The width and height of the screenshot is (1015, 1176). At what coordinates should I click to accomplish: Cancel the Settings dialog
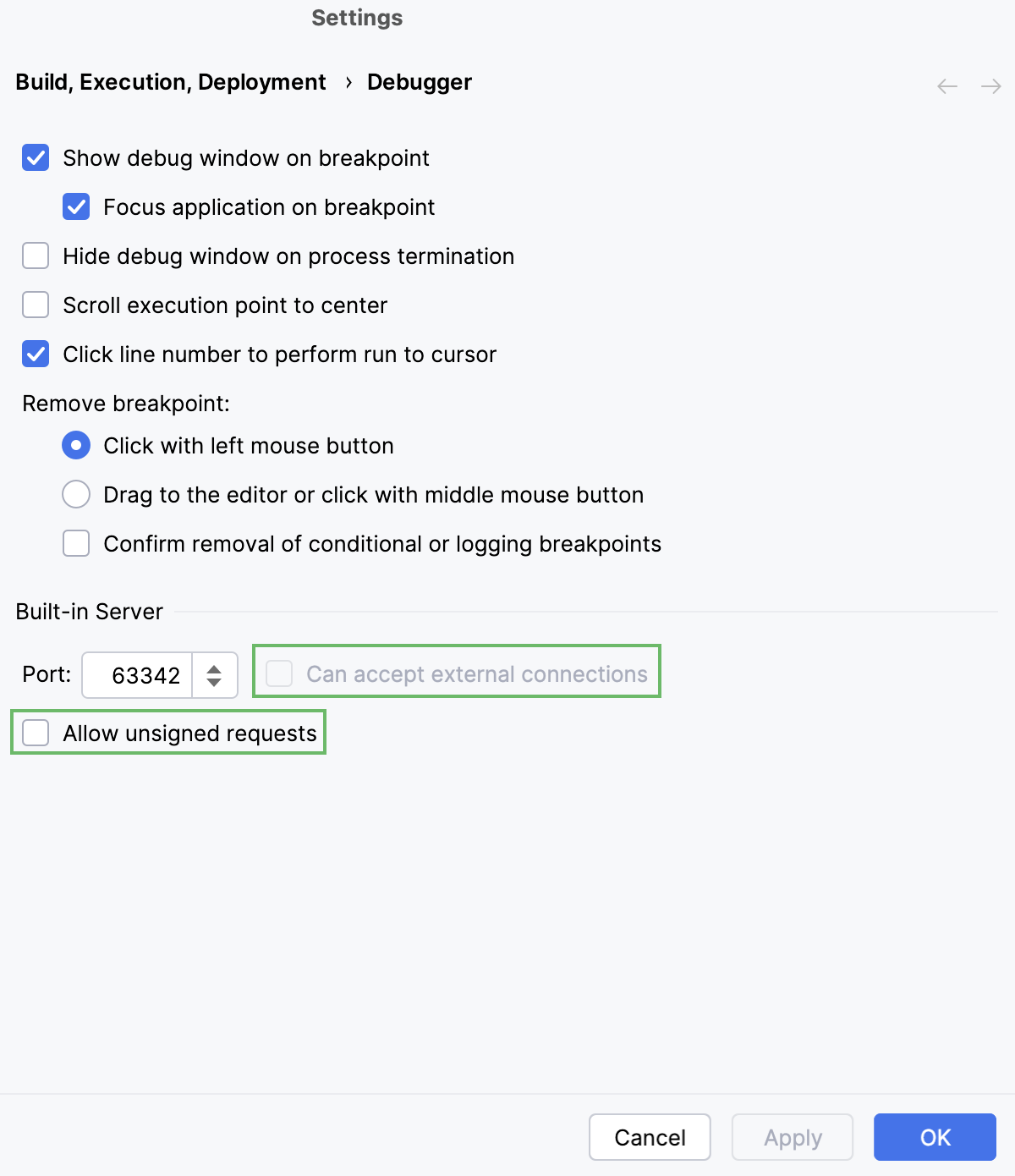[x=649, y=1137]
